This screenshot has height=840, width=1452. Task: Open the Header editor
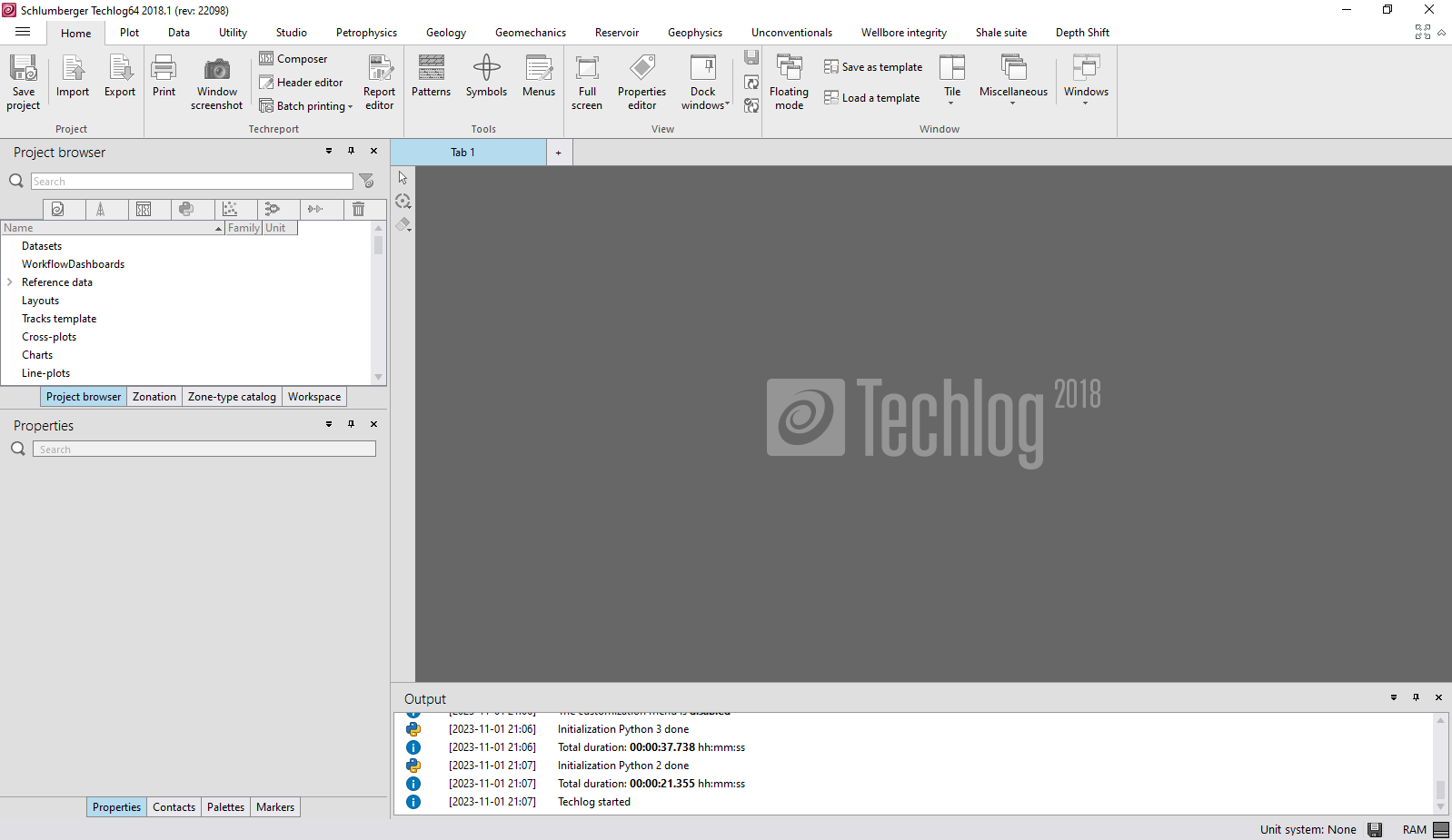tap(302, 83)
